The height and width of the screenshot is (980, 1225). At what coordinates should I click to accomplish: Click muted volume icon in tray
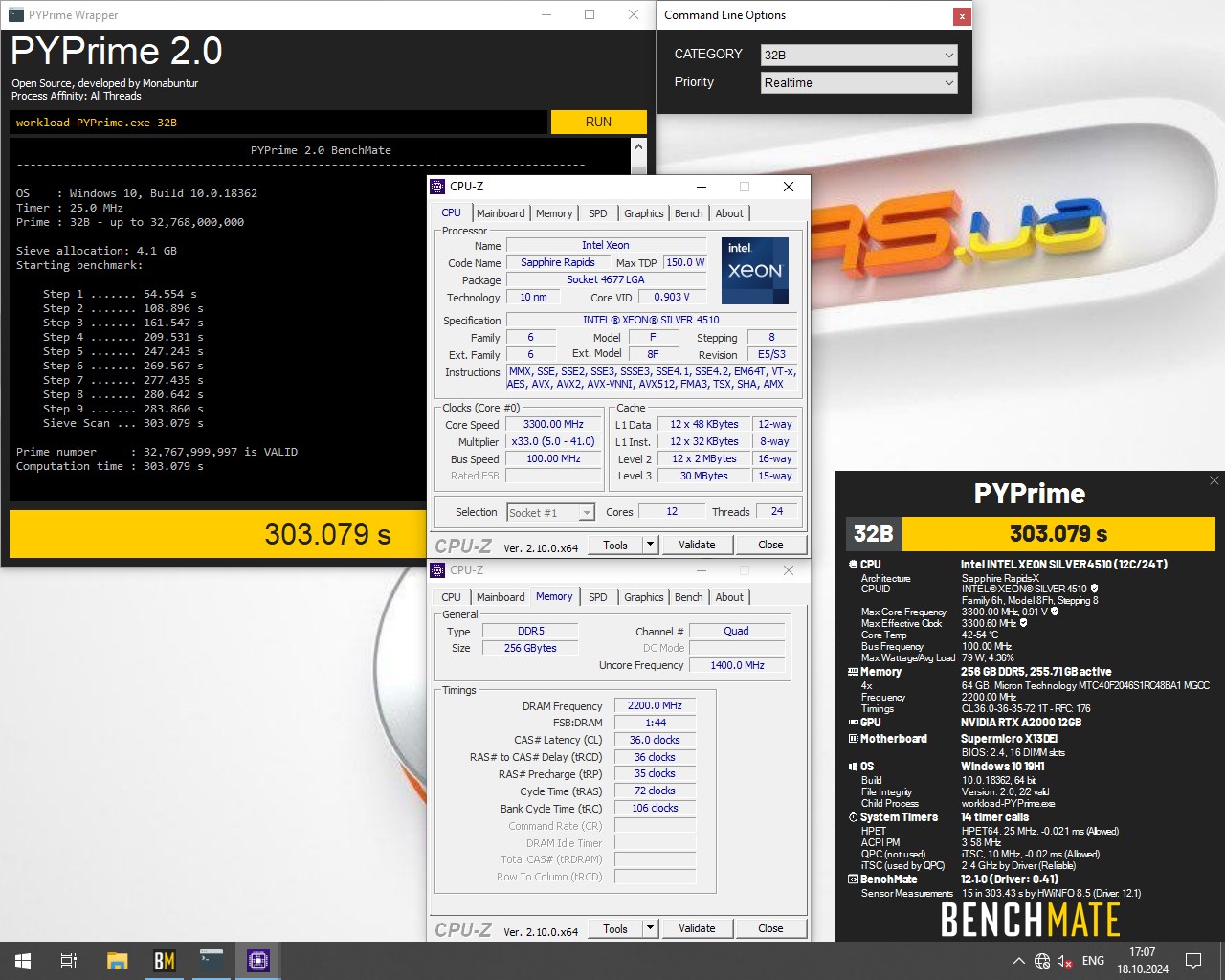pyautogui.click(x=1065, y=961)
